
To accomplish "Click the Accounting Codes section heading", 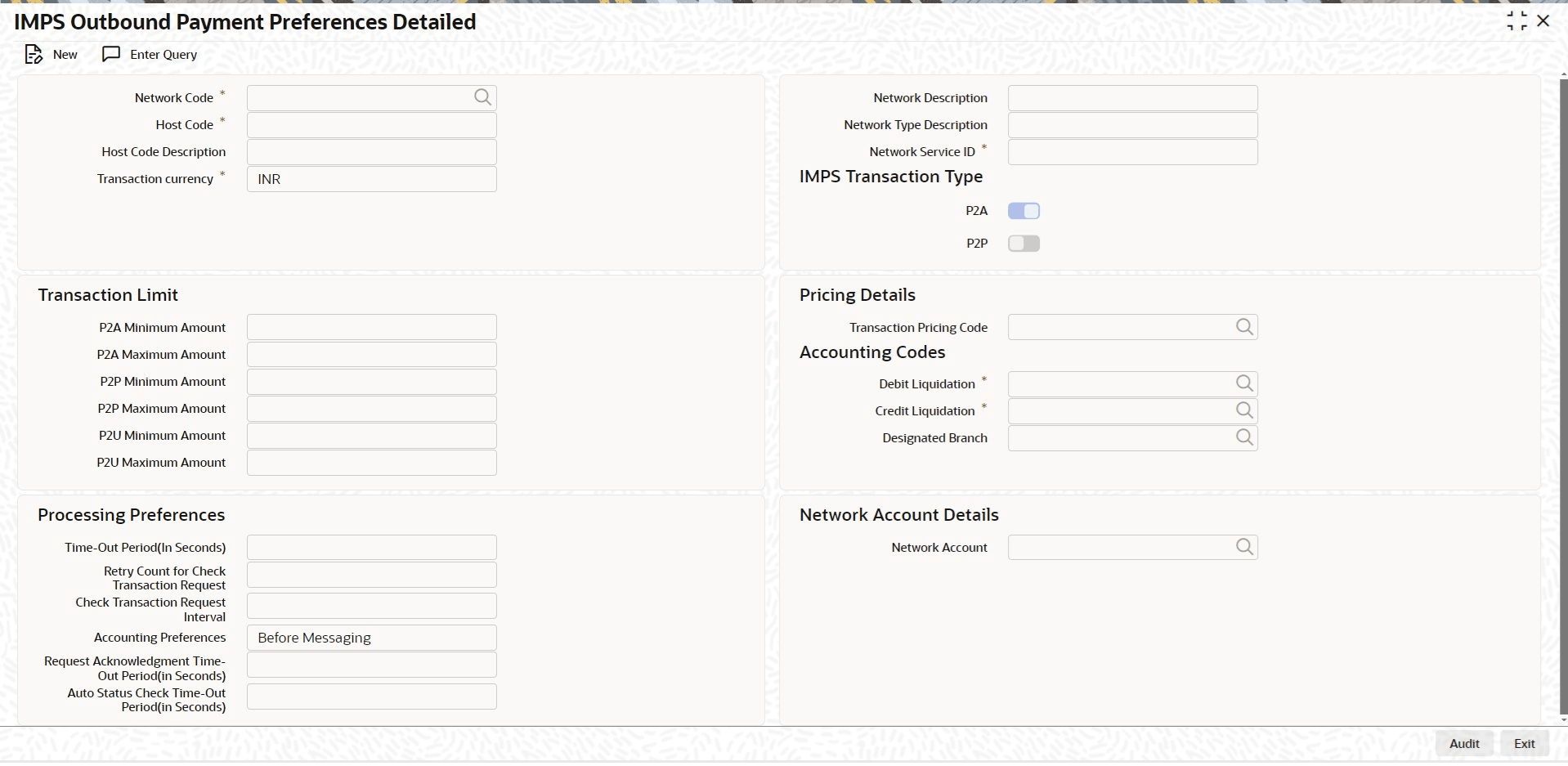I will point(872,352).
